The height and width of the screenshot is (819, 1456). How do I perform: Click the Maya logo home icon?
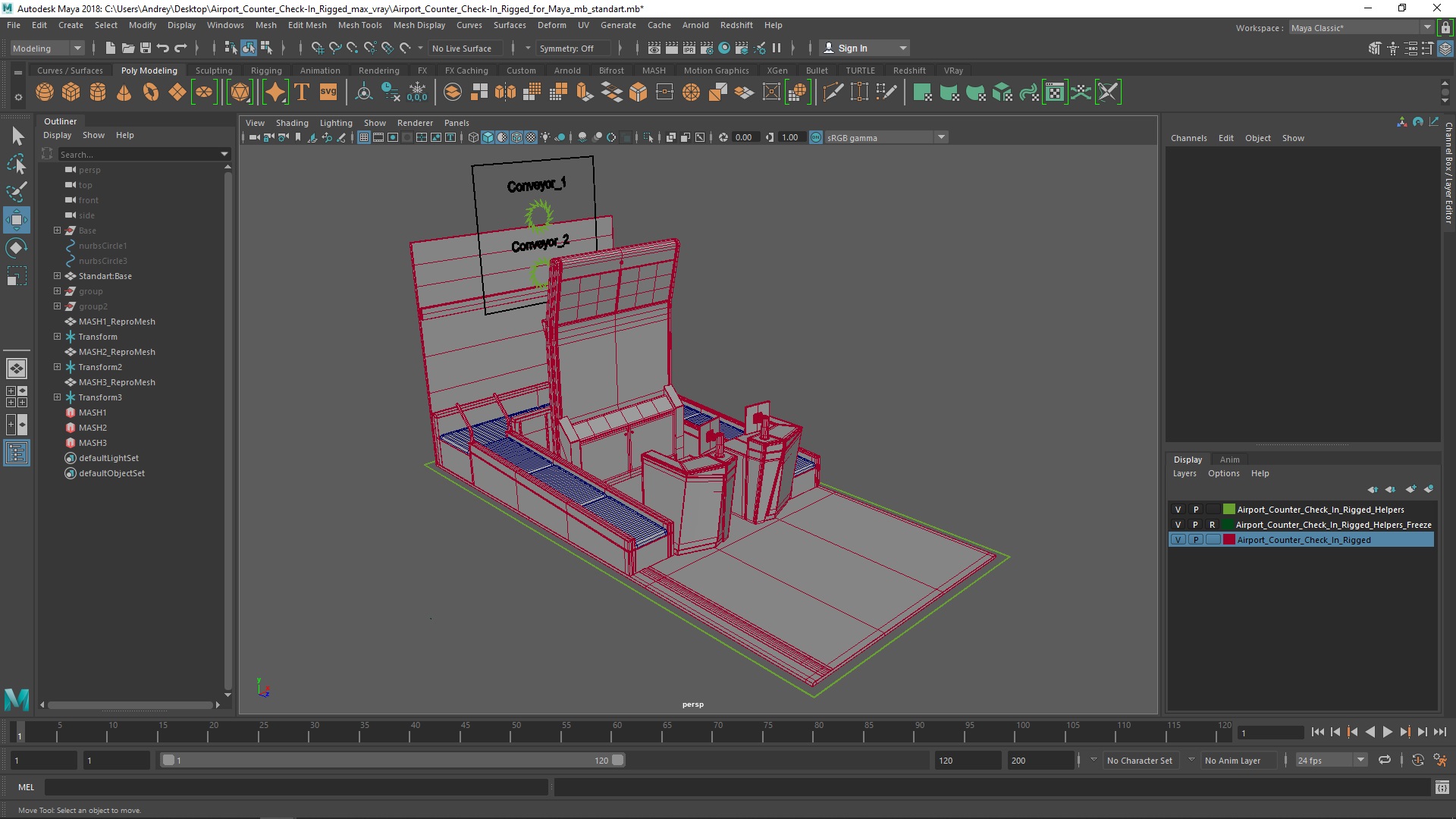[17, 698]
